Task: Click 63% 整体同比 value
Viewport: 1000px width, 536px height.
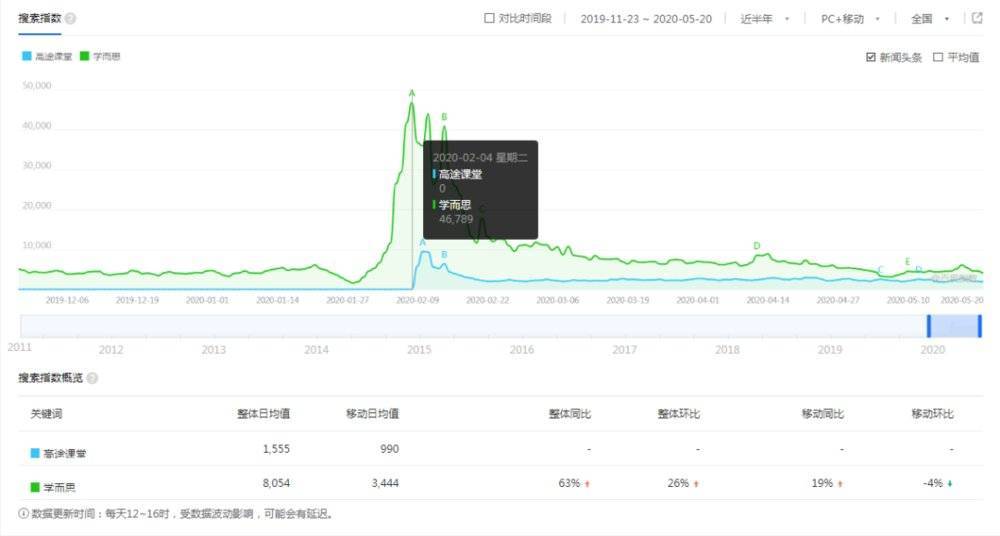Action: 569,483
